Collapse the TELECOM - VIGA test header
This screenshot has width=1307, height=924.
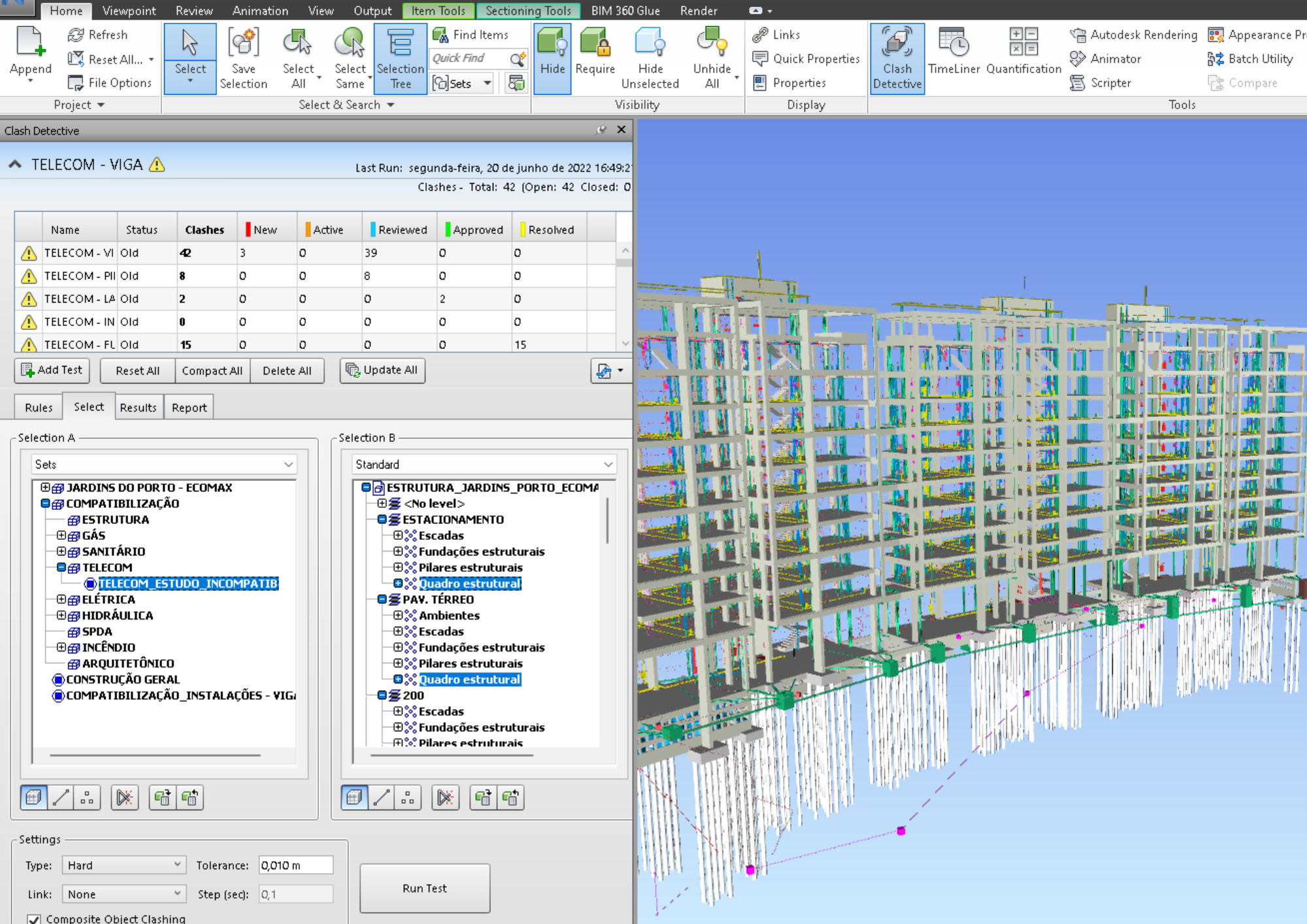15,165
